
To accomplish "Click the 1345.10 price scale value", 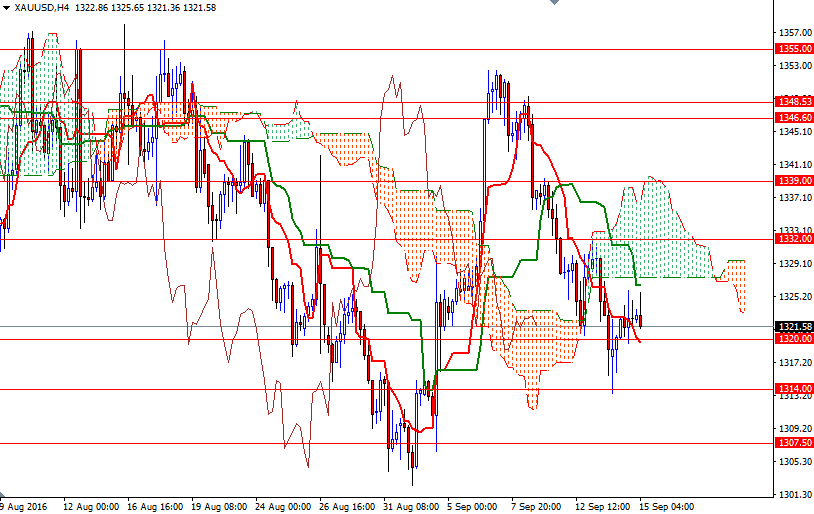I will coord(795,132).
